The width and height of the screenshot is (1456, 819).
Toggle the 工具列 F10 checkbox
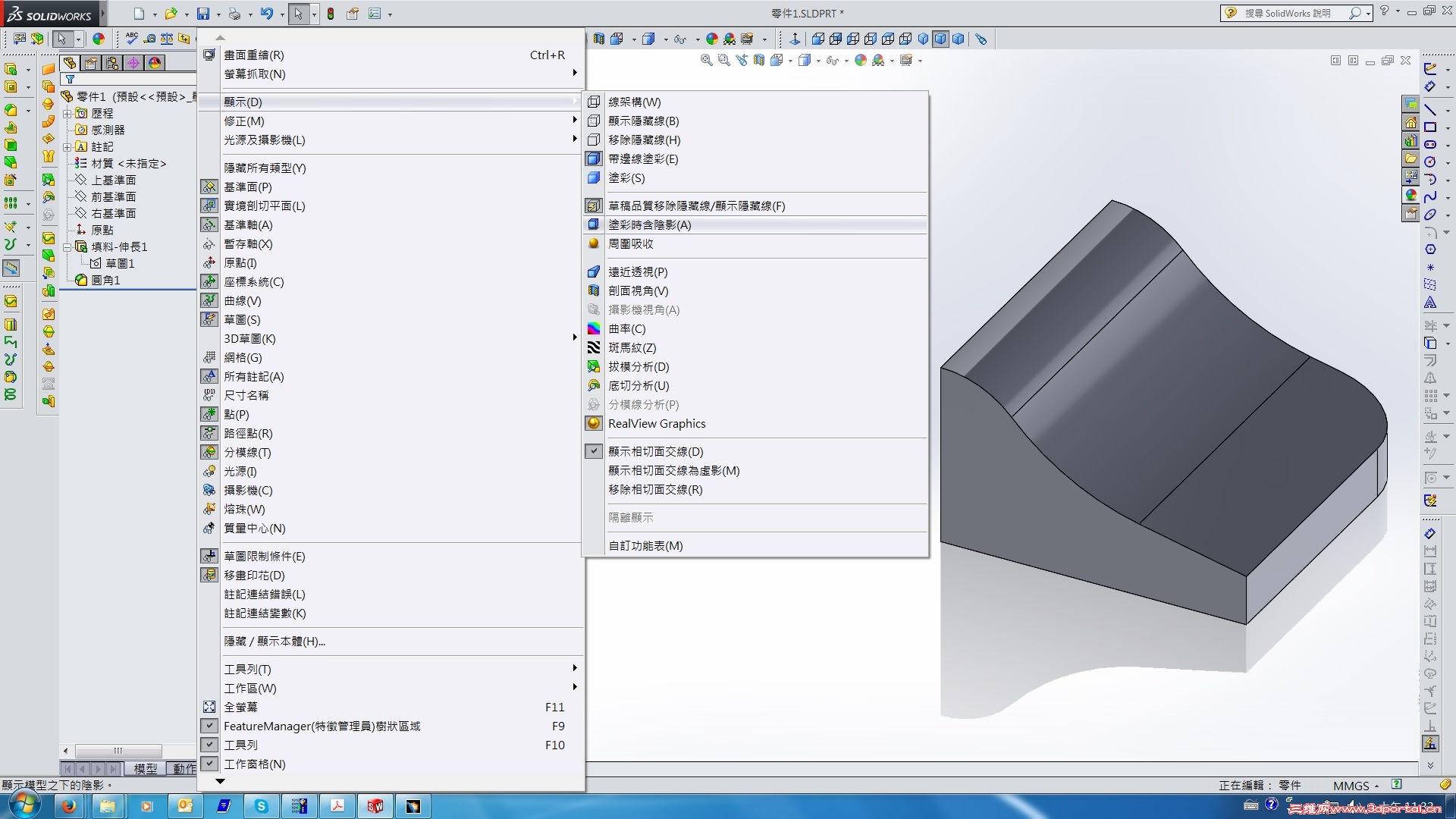pos(209,745)
